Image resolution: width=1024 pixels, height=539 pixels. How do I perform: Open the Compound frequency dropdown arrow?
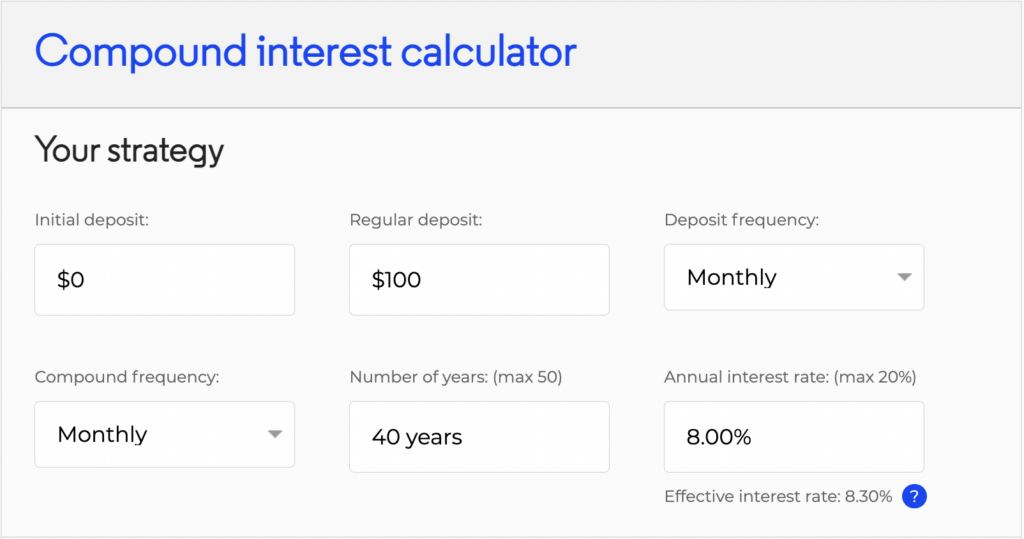click(274, 434)
